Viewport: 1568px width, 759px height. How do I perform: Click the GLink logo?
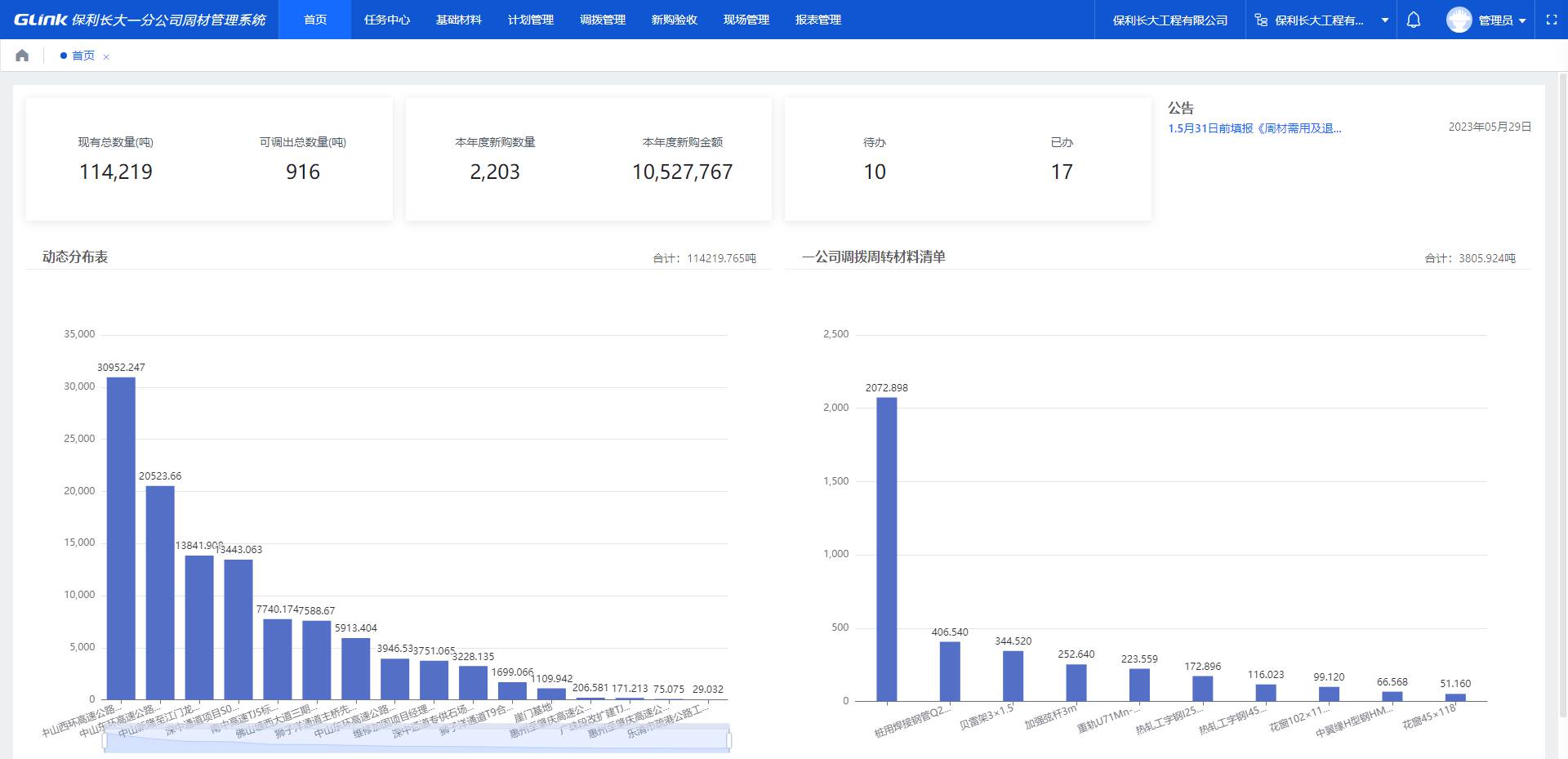coord(41,20)
